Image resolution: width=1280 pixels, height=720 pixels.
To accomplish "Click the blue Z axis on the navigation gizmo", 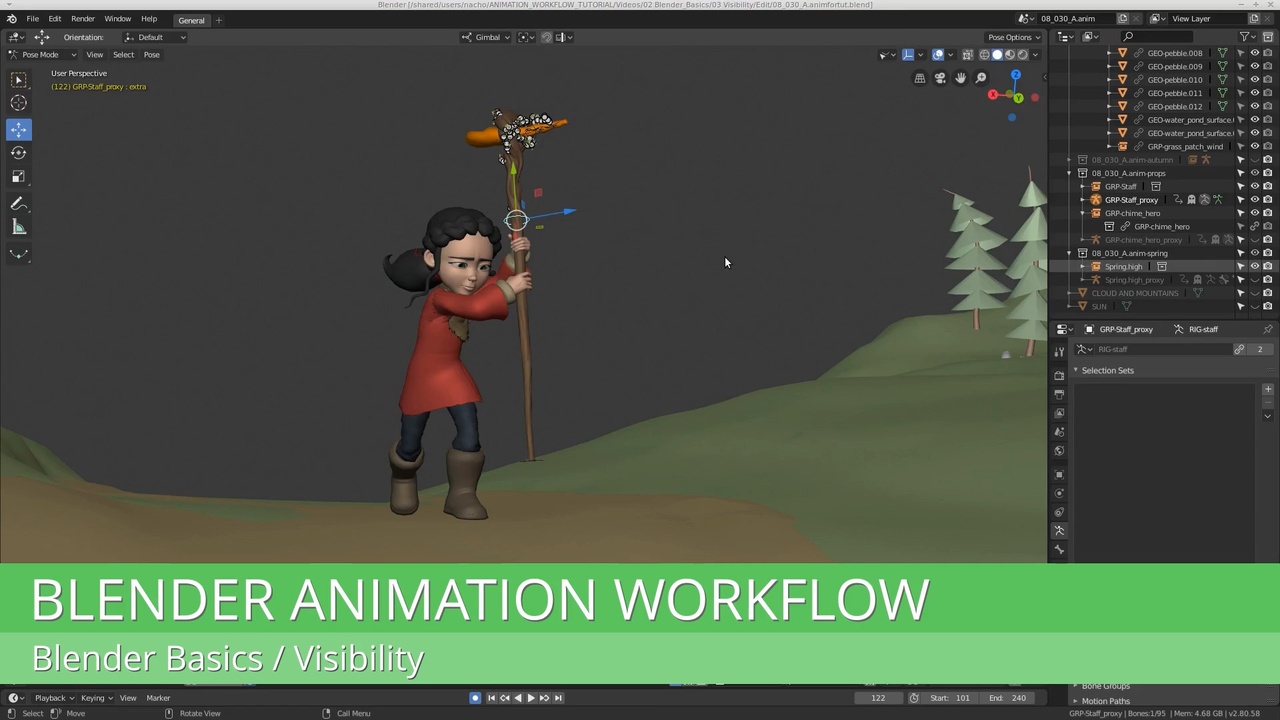I will point(1016,76).
